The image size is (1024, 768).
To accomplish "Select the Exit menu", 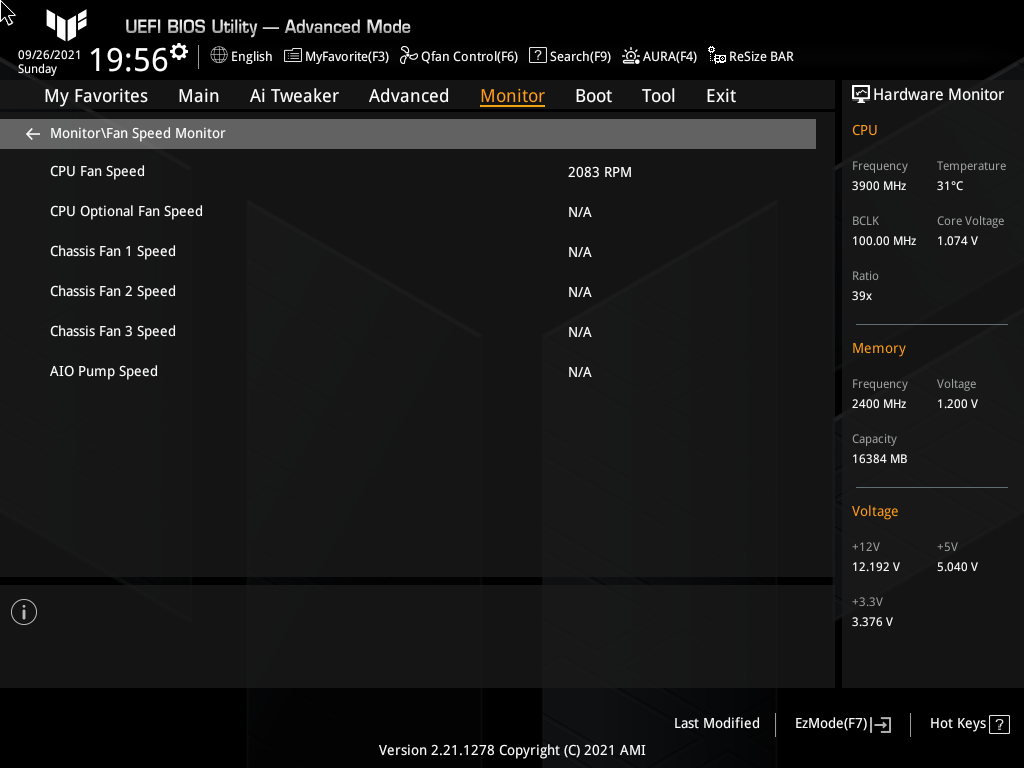I will click(720, 95).
